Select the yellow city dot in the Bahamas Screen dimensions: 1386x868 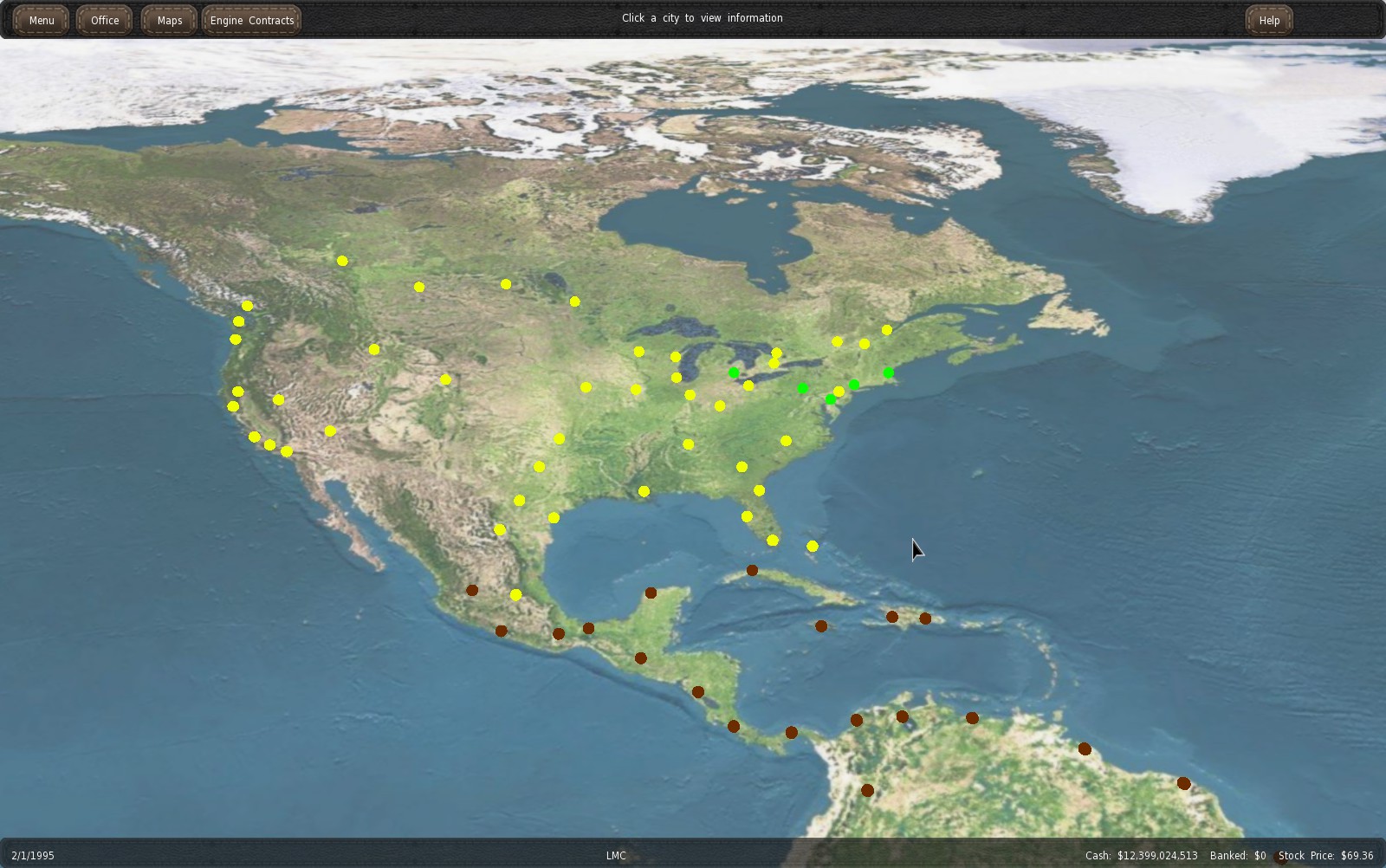(813, 546)
